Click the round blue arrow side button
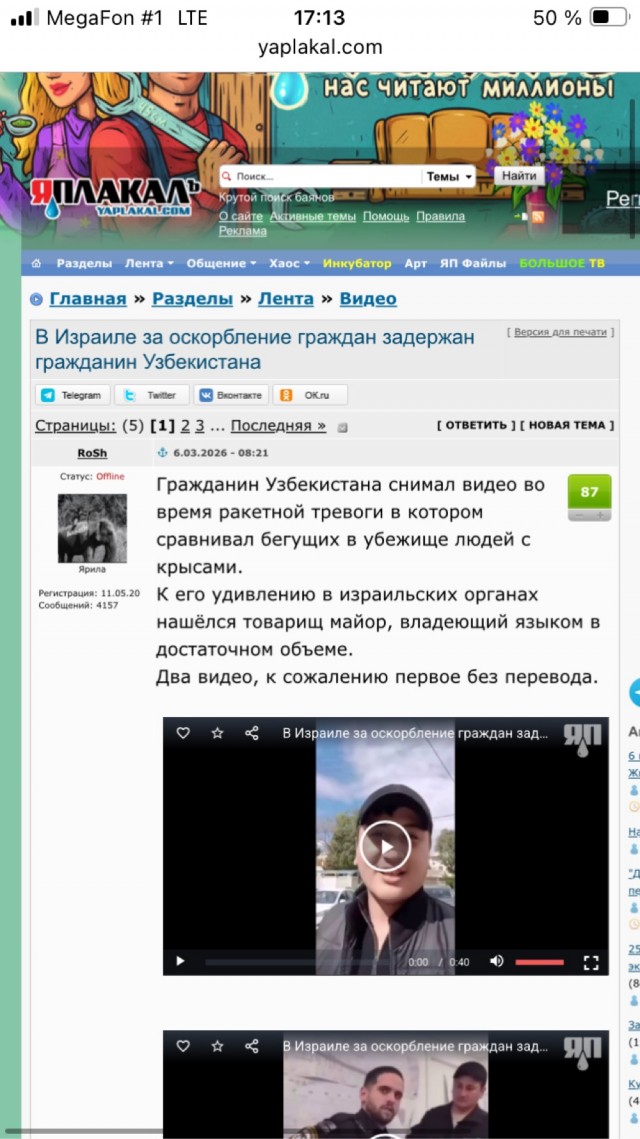 click(635, 692)
